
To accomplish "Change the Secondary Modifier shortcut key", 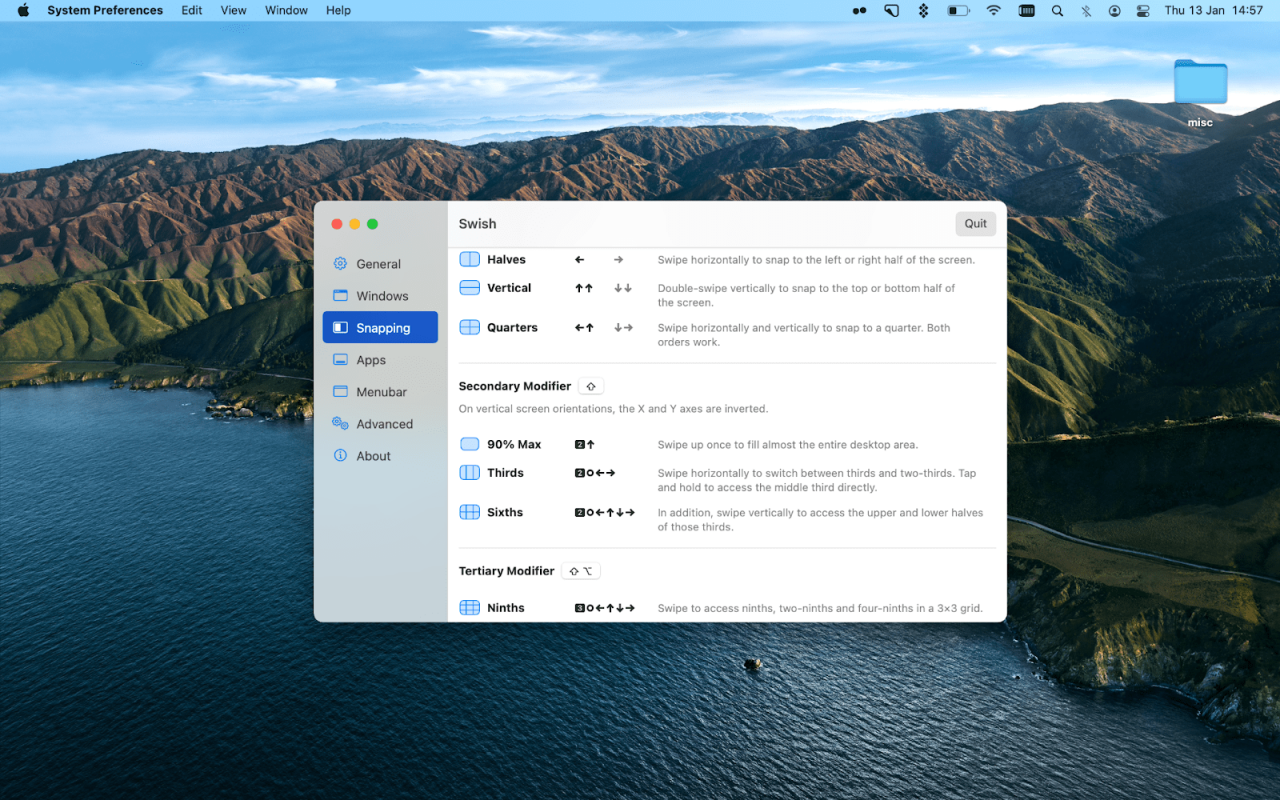I will pyautogui.click(x=591, y=386).
